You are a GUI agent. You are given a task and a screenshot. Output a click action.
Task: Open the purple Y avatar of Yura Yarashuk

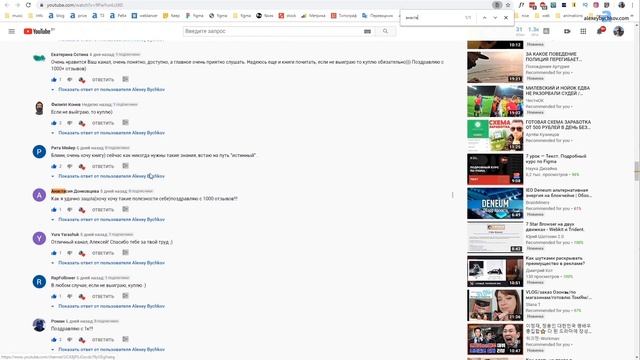pyautogui.click(x=39, y=238)
